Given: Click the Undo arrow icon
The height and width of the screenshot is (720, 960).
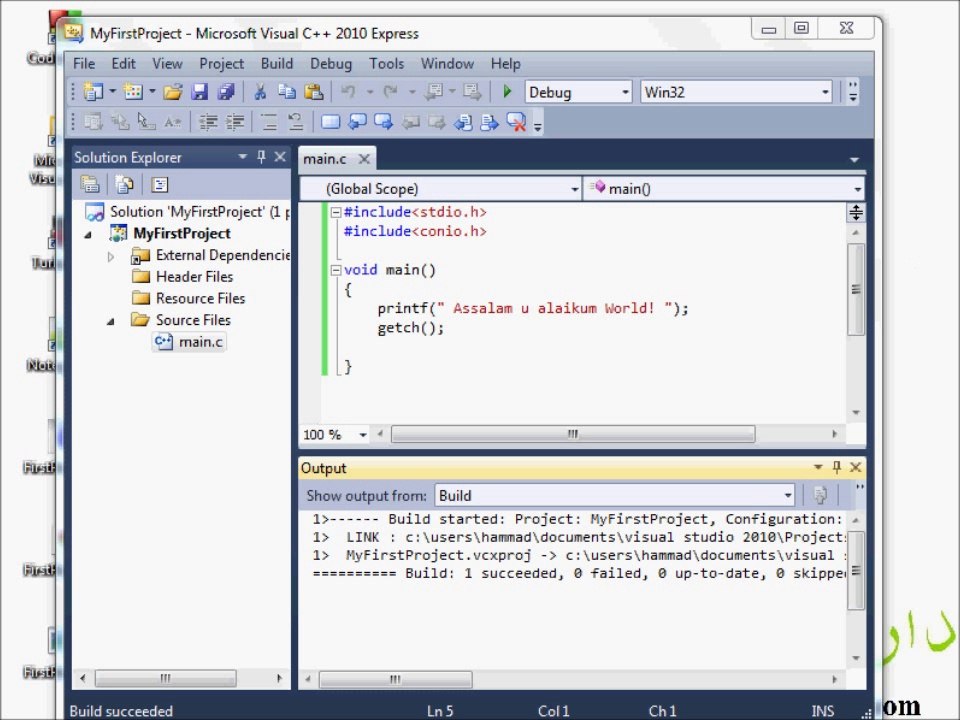Looking at the screenshot, I should (348, 92).
